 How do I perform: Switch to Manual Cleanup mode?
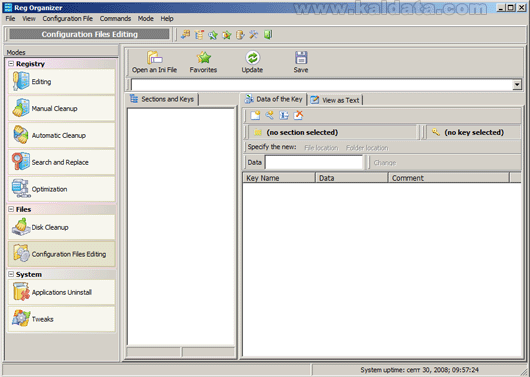(x=62, y=109)
